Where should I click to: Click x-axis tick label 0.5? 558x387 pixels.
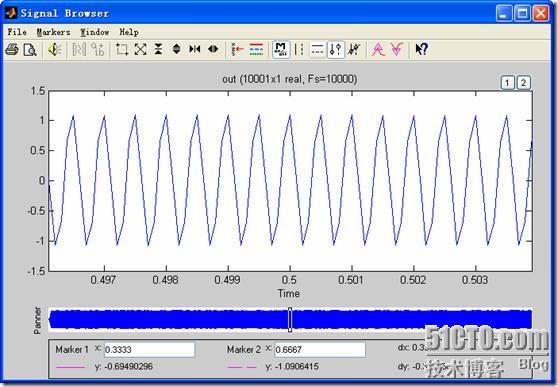pos(289,280)
